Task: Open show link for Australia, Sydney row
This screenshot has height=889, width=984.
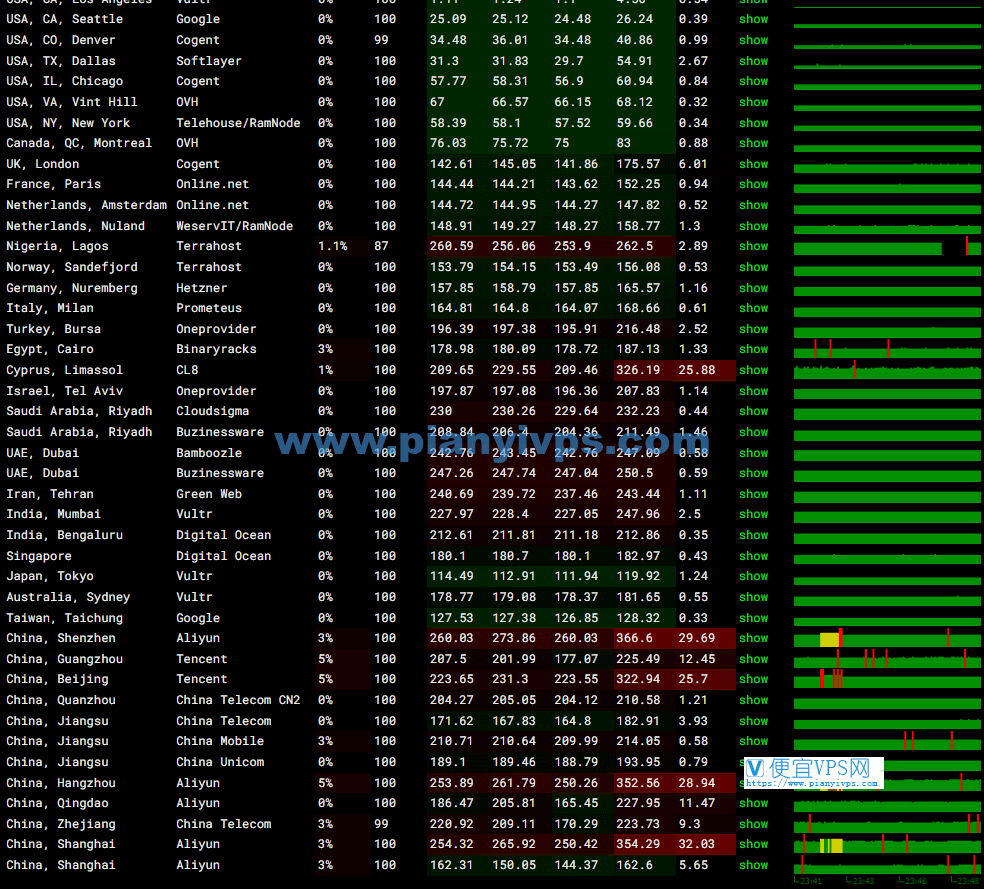Action: pos(753,597)
